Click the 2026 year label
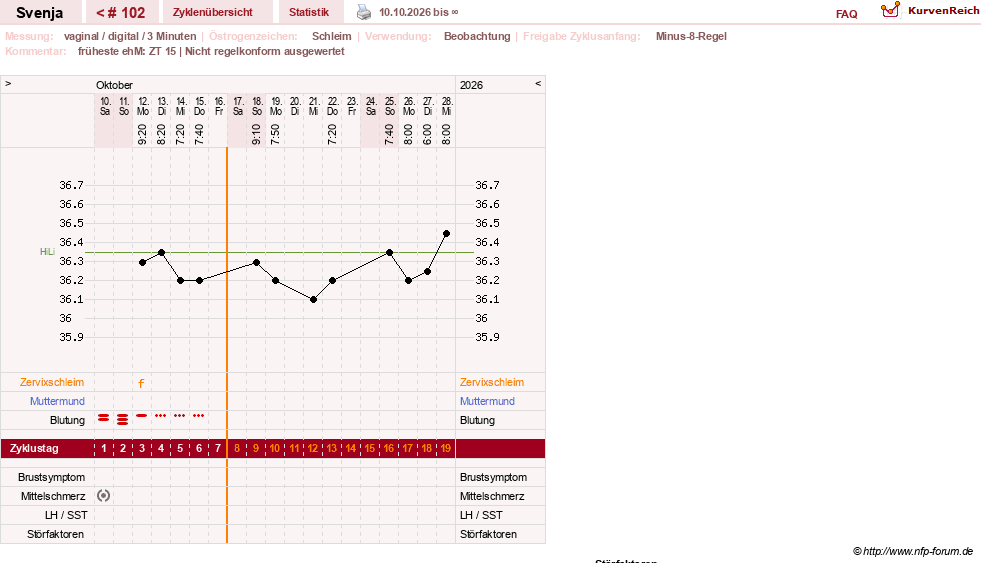981x563 pixels. pyautogui.click(x=471, y=85)
